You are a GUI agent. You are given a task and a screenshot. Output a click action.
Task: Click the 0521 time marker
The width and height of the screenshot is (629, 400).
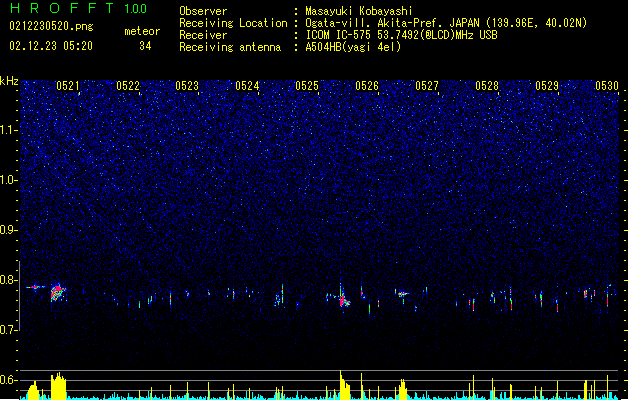tap(68, 85)
